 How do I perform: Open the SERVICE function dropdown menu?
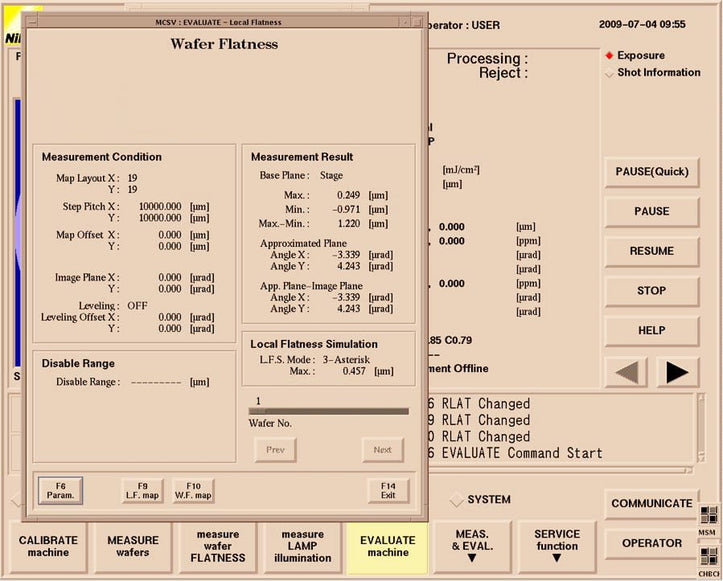557,546
